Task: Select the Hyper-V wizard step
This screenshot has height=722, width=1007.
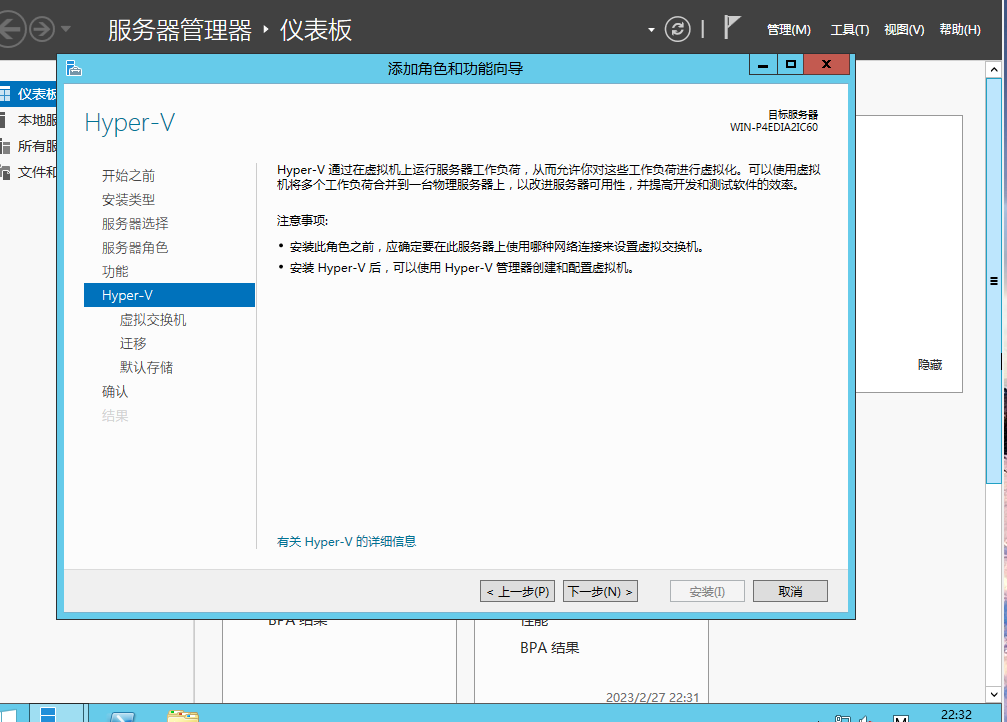Action: pyautogui.click(x=170, y=295)
